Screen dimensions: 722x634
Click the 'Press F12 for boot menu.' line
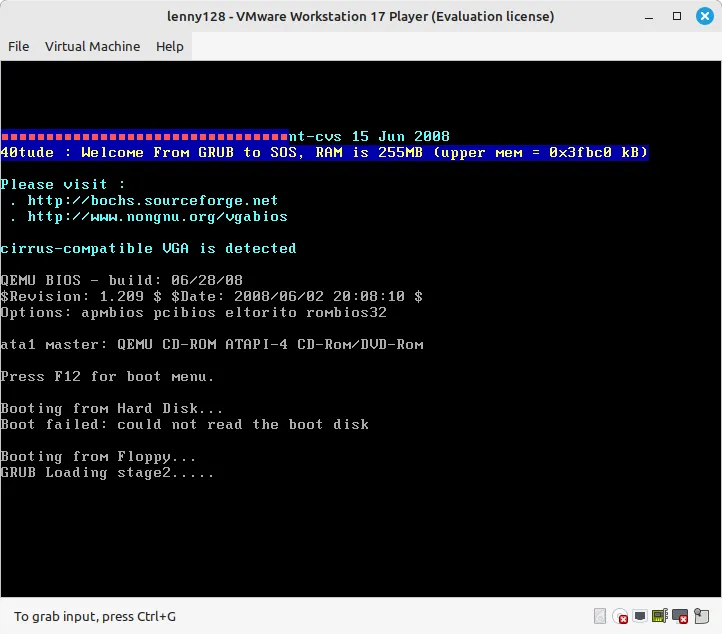[x=107, y=377]
